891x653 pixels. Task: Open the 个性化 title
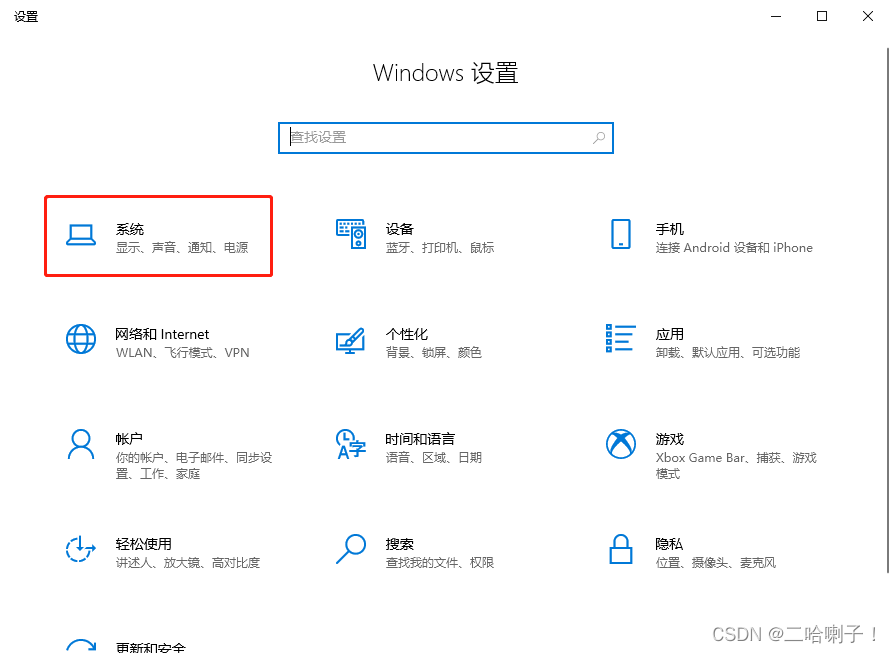[x=406, y=334]
